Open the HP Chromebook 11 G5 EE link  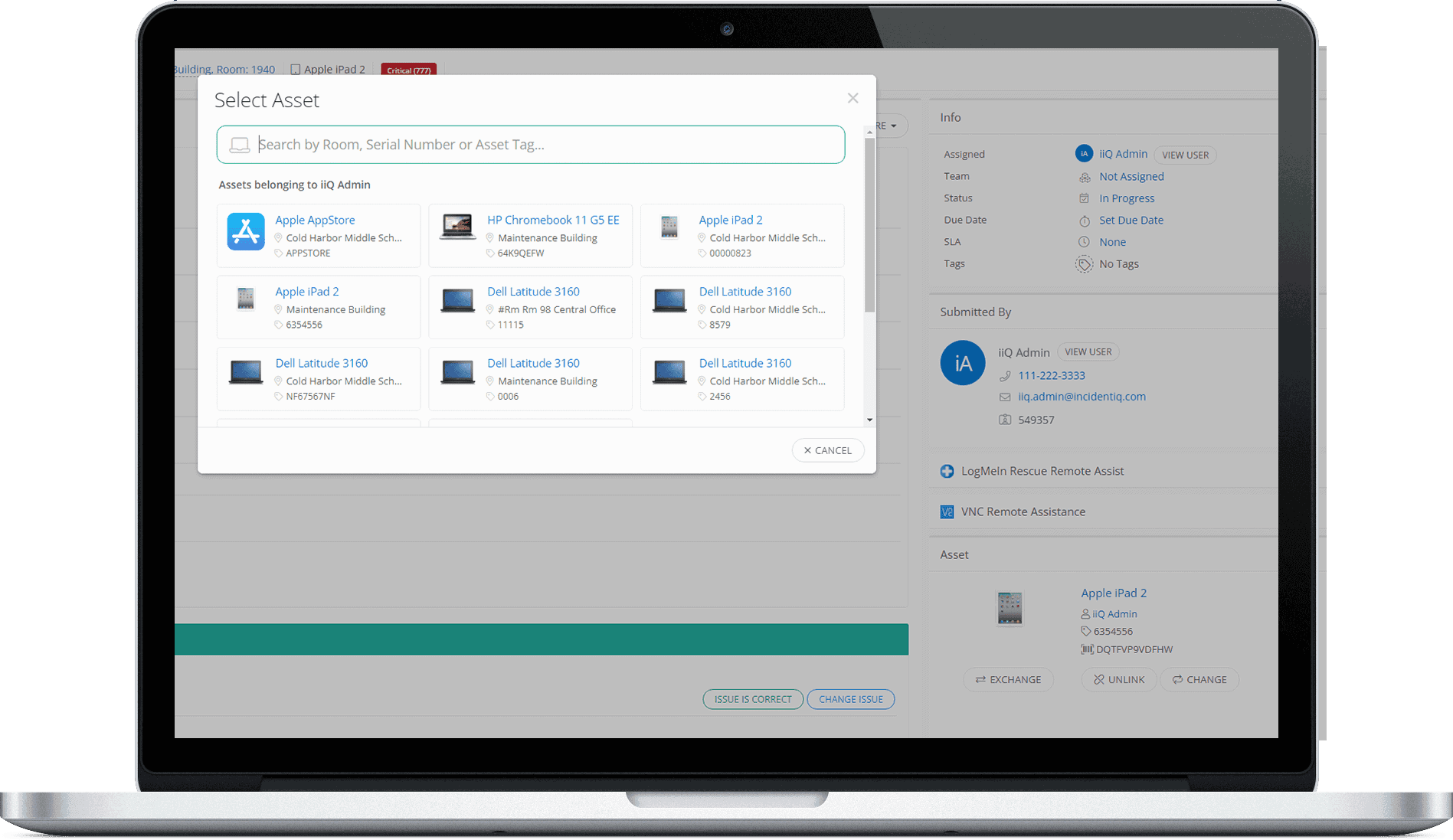tap(553, 220)
